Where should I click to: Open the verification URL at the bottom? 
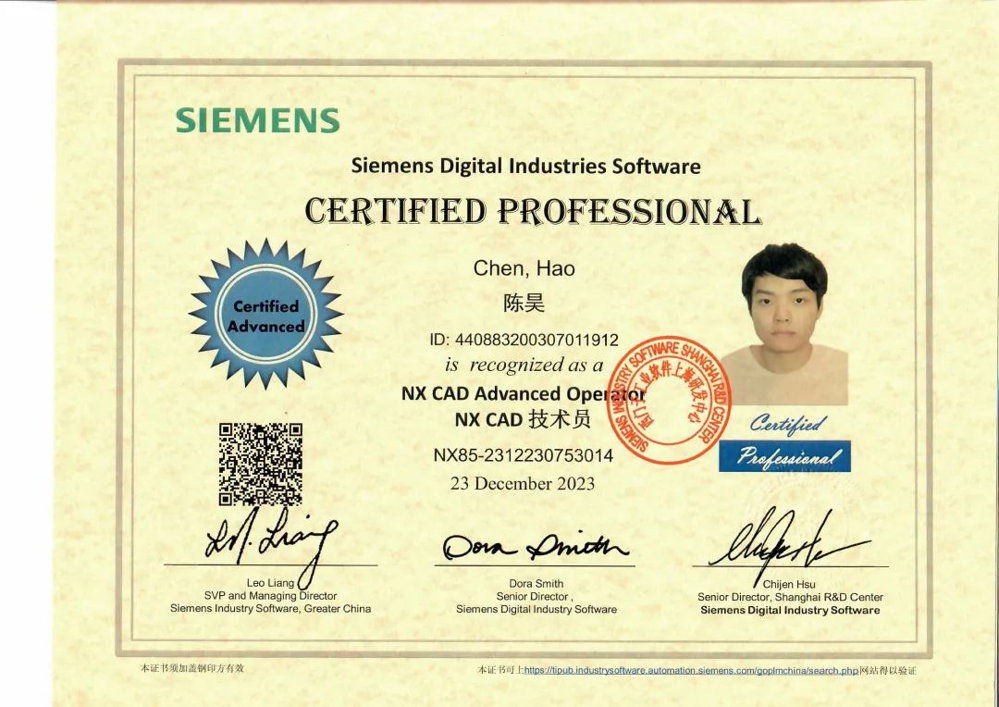pos(691,668)
